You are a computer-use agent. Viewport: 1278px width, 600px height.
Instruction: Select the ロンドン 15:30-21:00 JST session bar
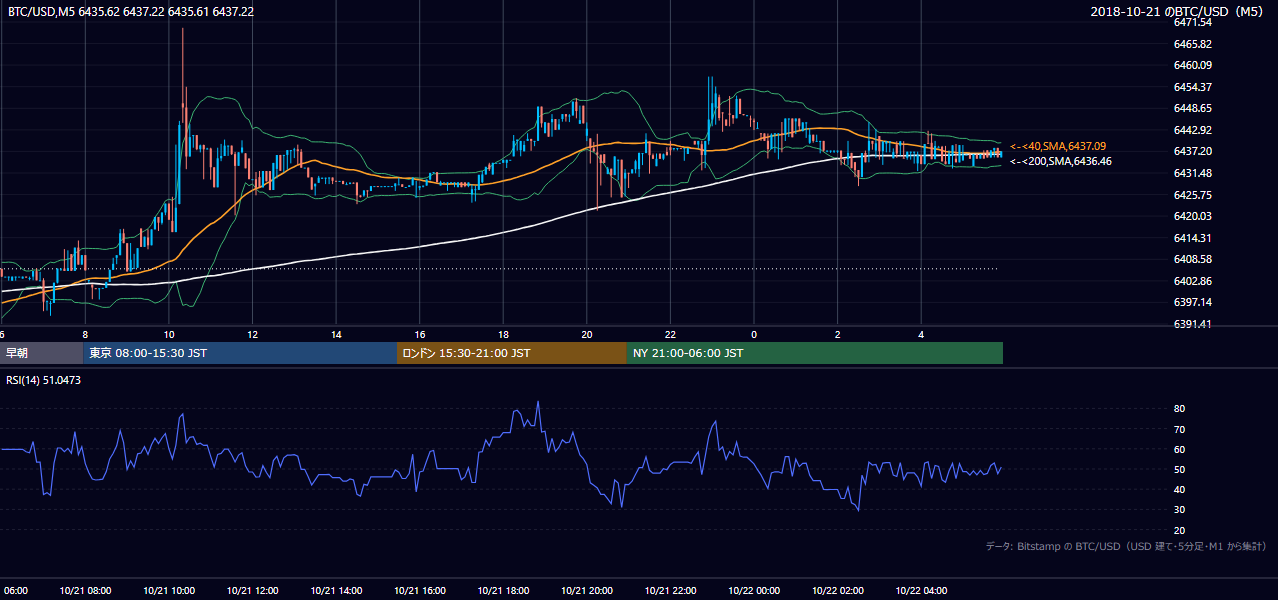[x=512, y=353]
